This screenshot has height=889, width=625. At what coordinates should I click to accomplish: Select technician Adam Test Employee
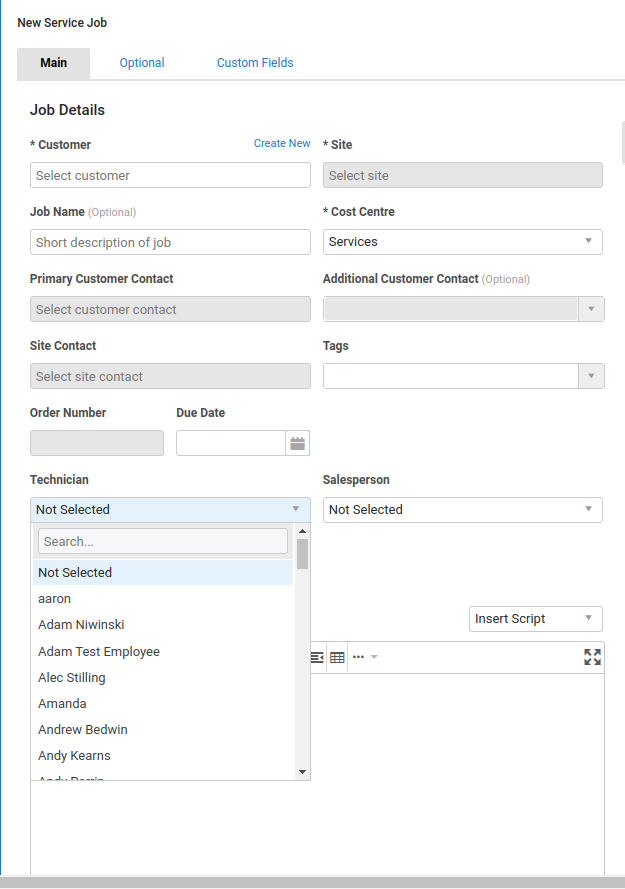click(x=163, y=651)
